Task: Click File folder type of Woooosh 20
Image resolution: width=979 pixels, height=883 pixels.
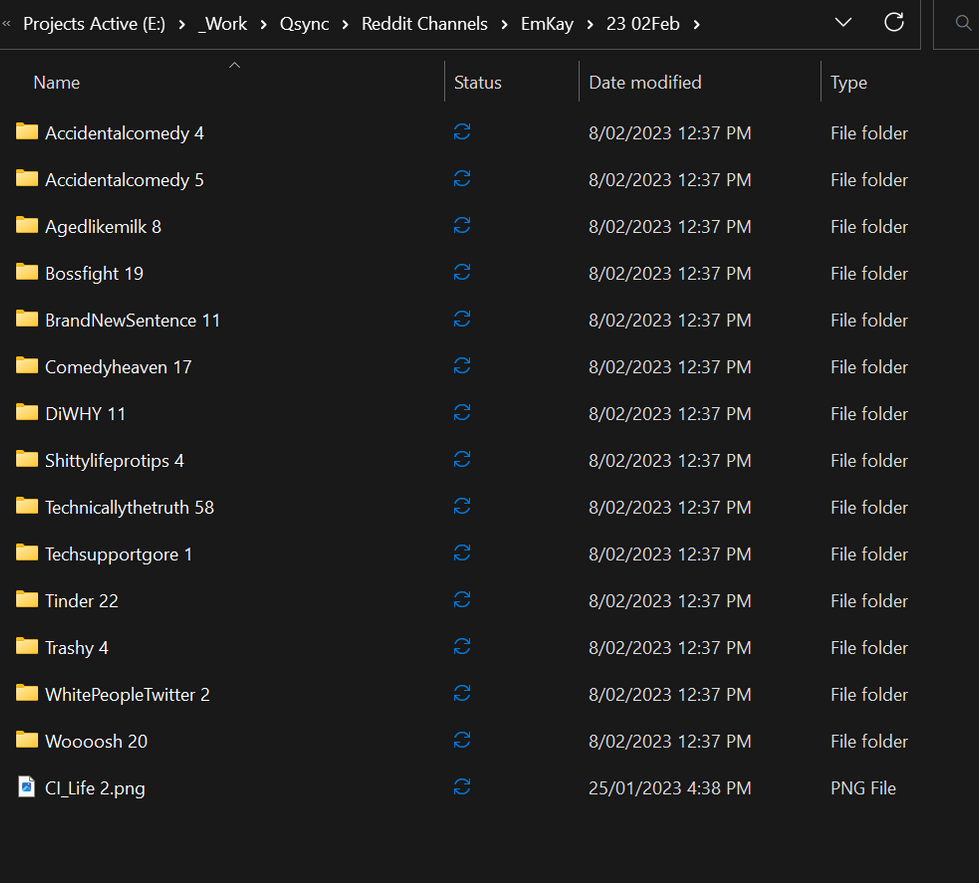Action: pyautogui.click(x=869, y=742)
